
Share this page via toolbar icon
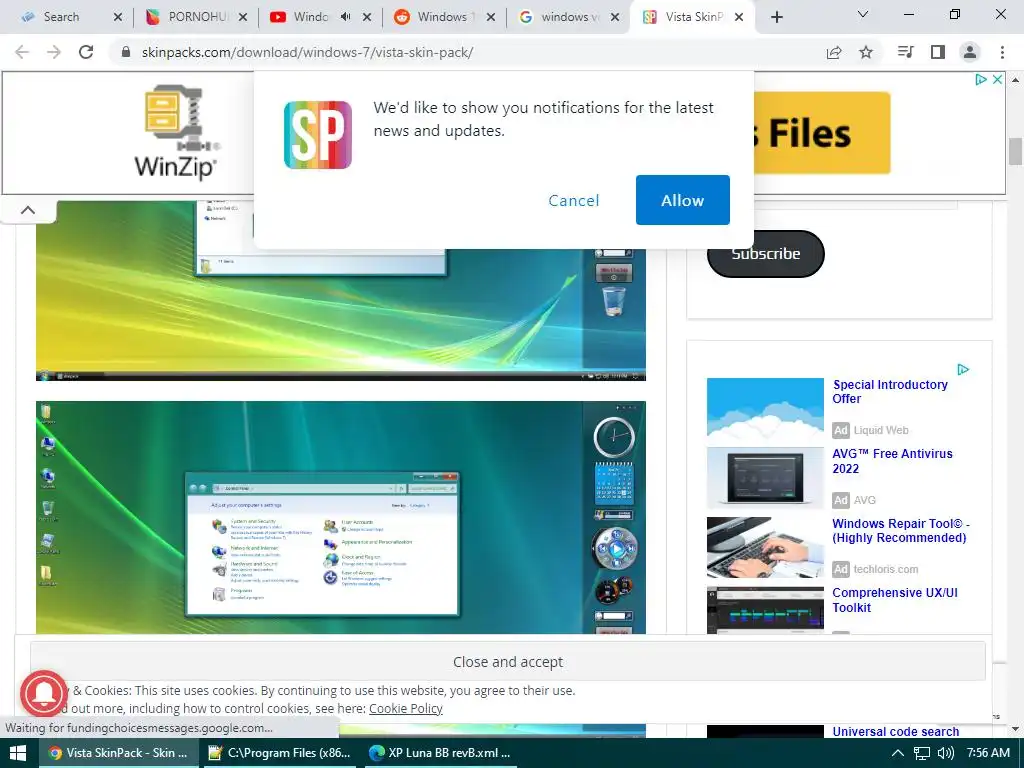834,52
